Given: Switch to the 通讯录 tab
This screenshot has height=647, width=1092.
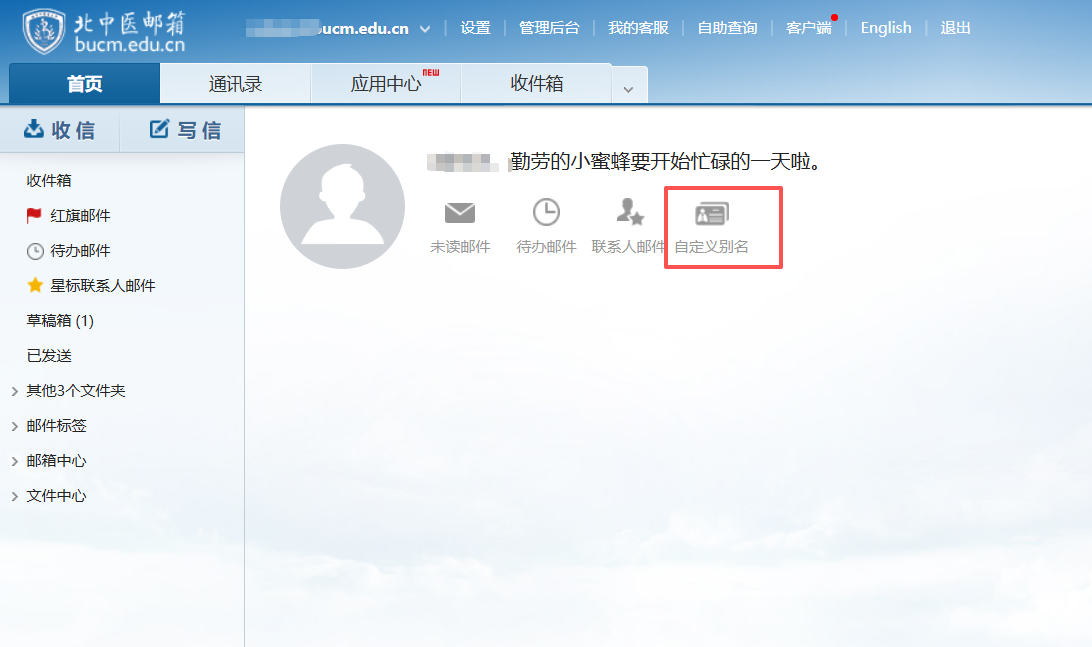Looking at the screenshot, I should 235,84.
